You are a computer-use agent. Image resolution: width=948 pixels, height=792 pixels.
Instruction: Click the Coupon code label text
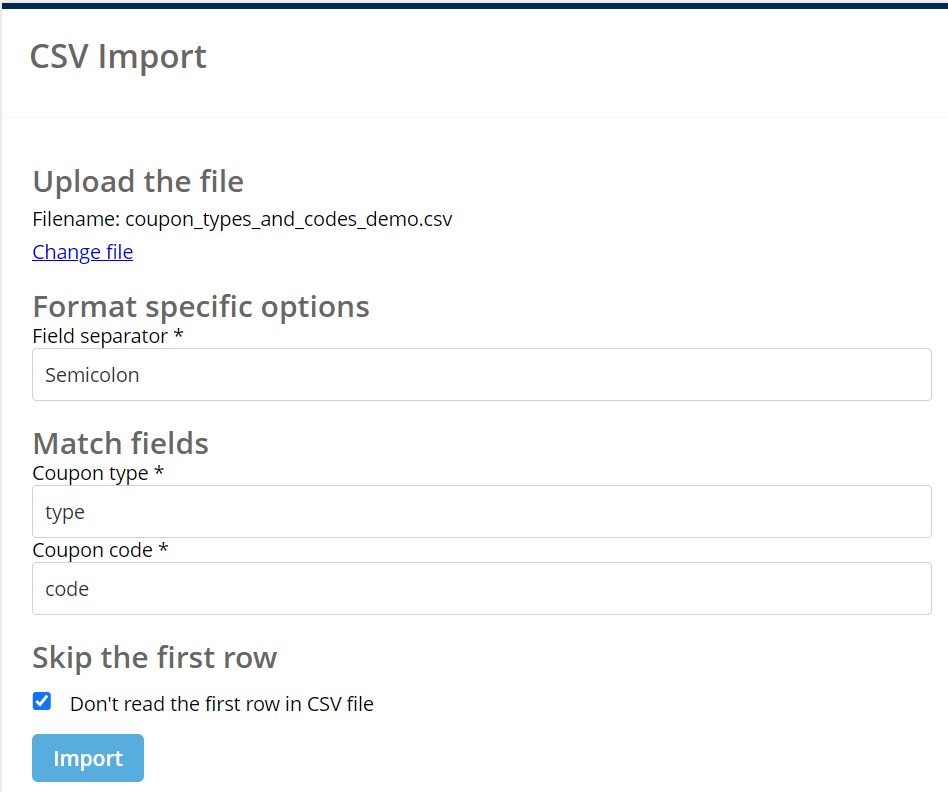92,550
